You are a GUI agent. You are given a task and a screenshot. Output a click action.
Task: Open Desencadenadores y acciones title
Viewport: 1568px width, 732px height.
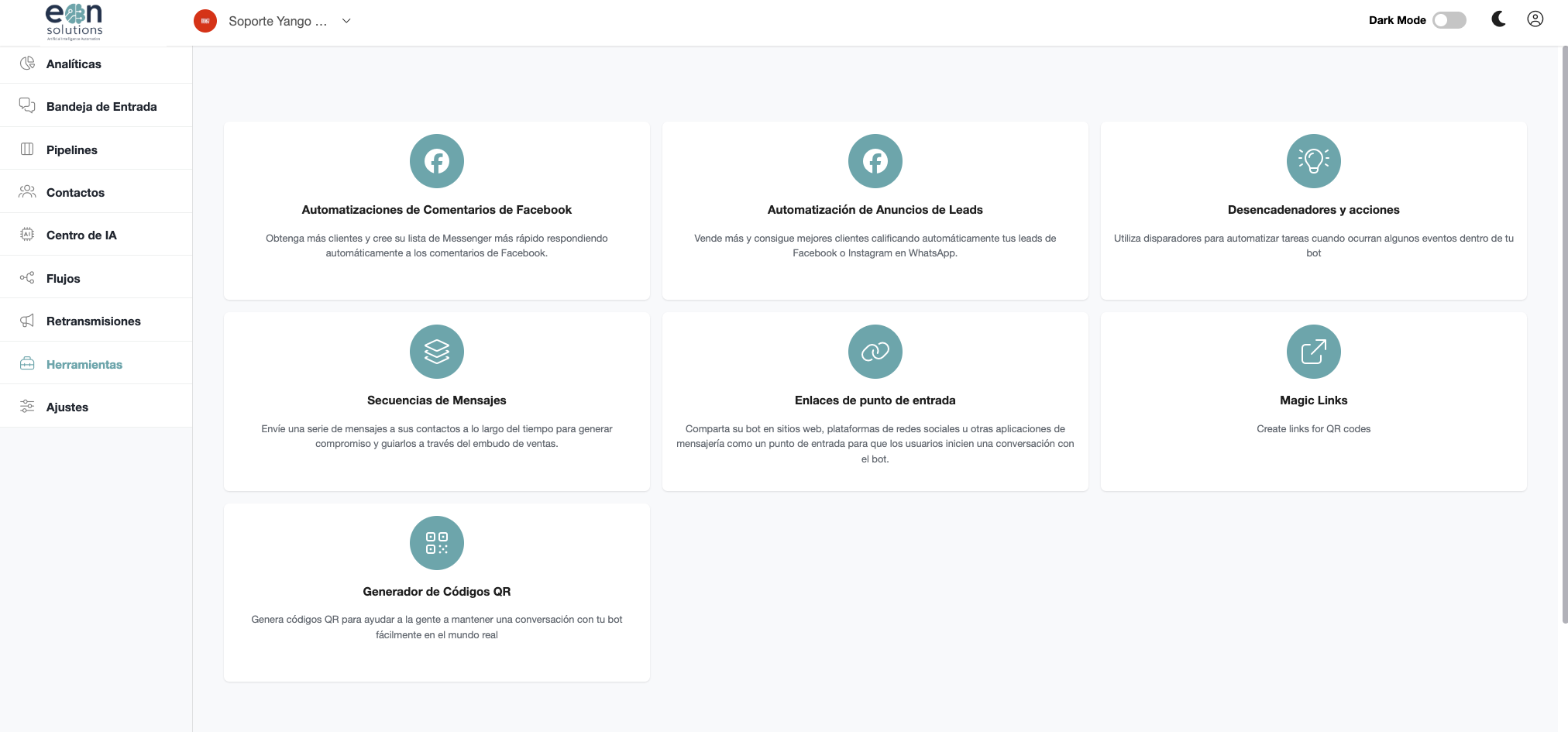(1314, 210)
